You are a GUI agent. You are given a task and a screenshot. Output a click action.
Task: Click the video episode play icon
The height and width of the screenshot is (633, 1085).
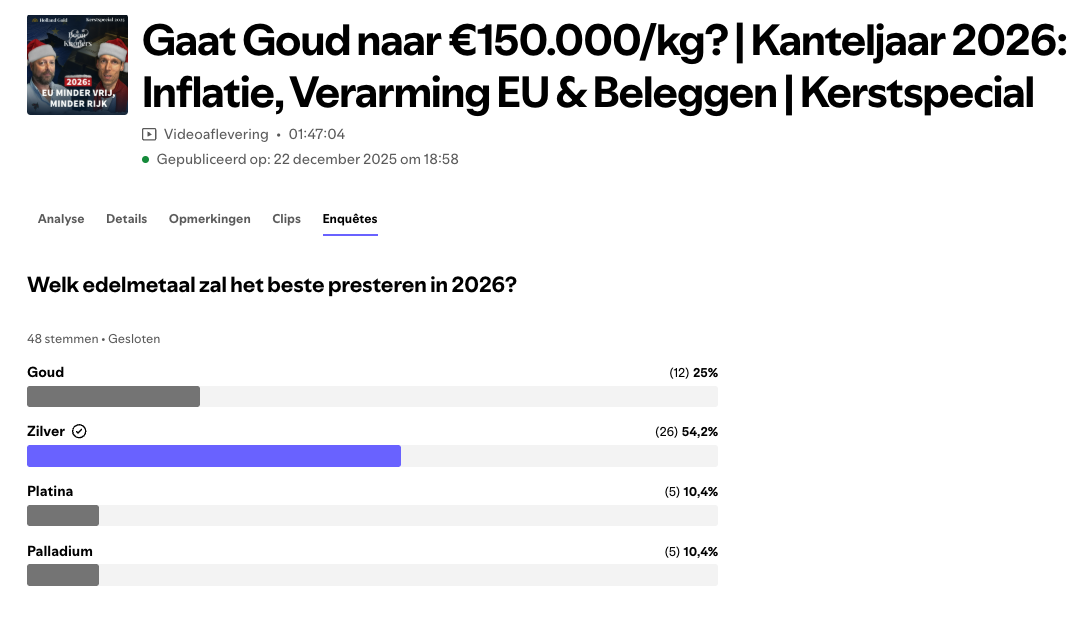[149, 134]
